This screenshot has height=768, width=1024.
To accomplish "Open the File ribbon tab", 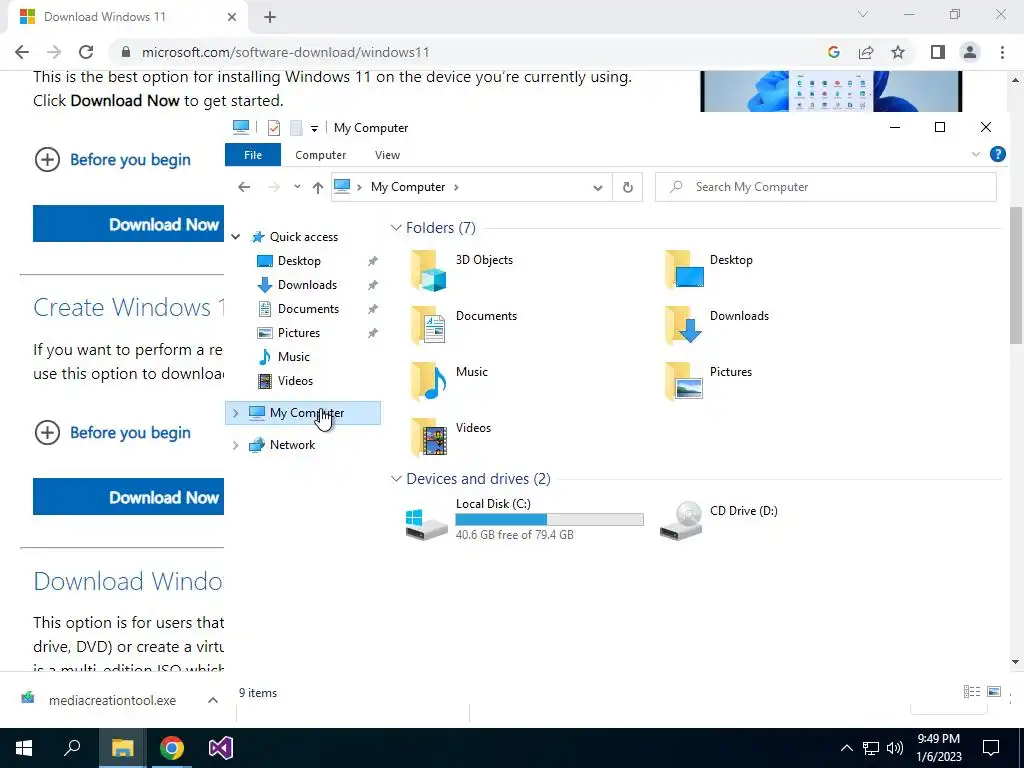I will [x=253, y=155].
